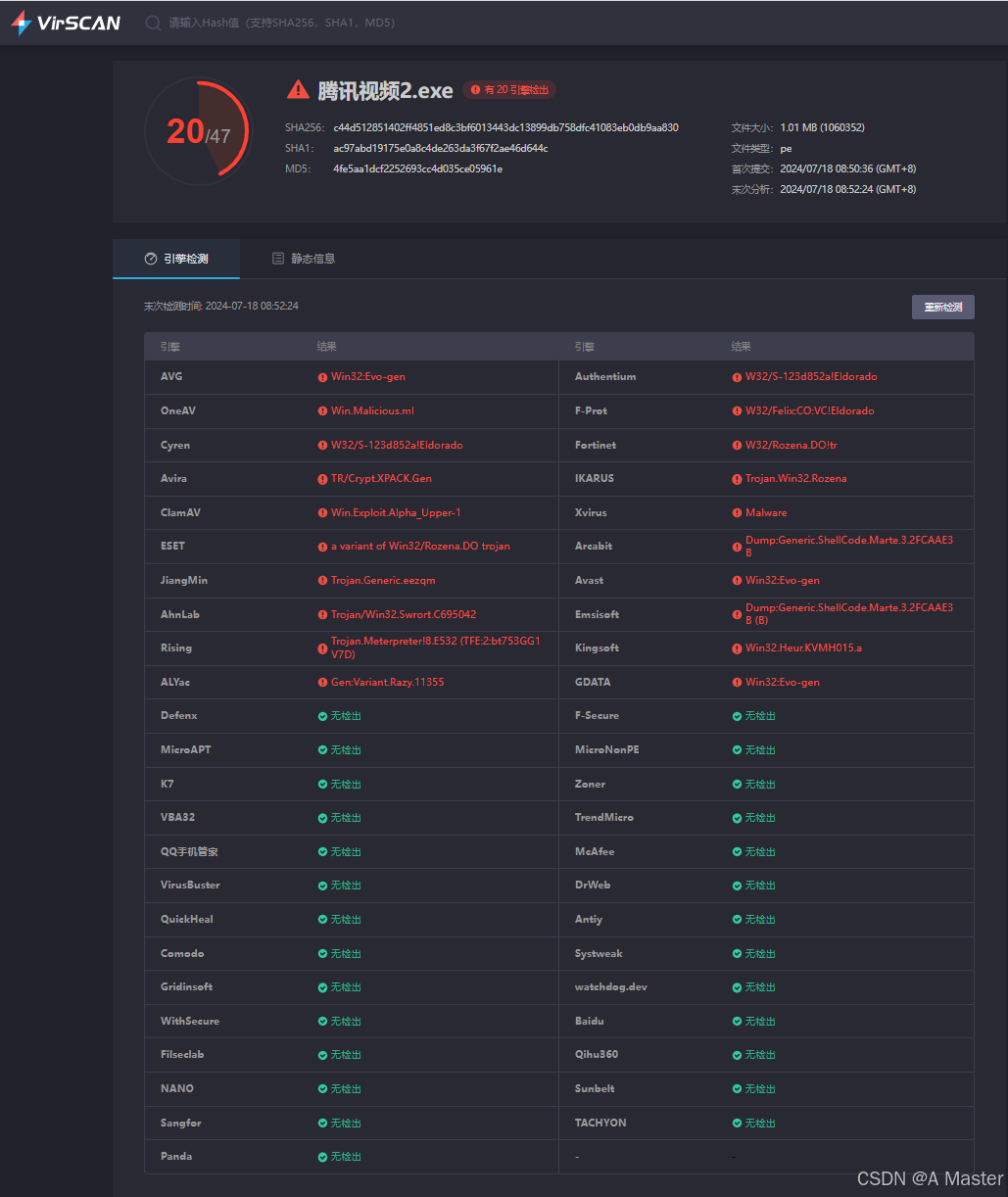Select 'Trojan.Generic.eezqm' result
The image size is (1008, 1197).
383,581
